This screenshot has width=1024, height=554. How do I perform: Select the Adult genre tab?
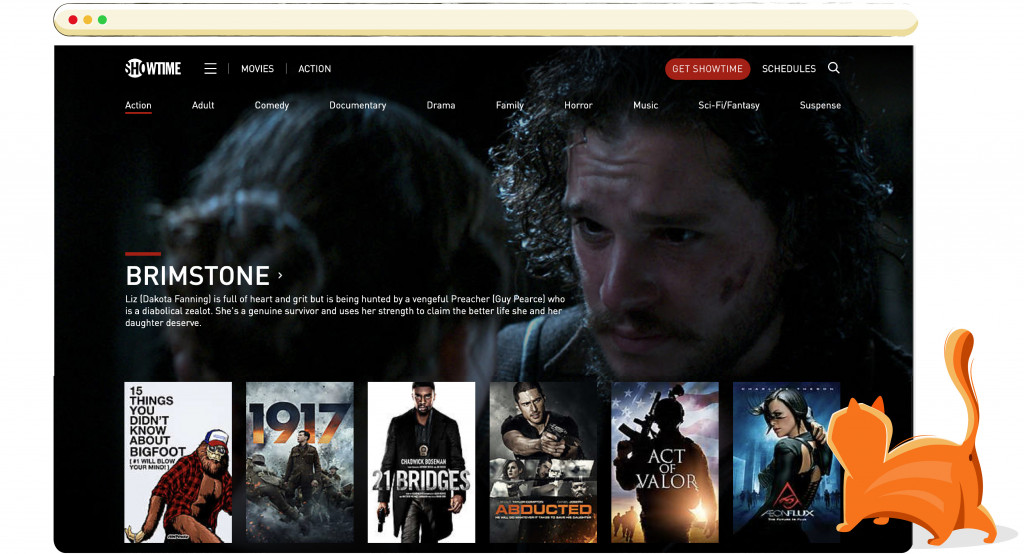(x=203, y=105)
